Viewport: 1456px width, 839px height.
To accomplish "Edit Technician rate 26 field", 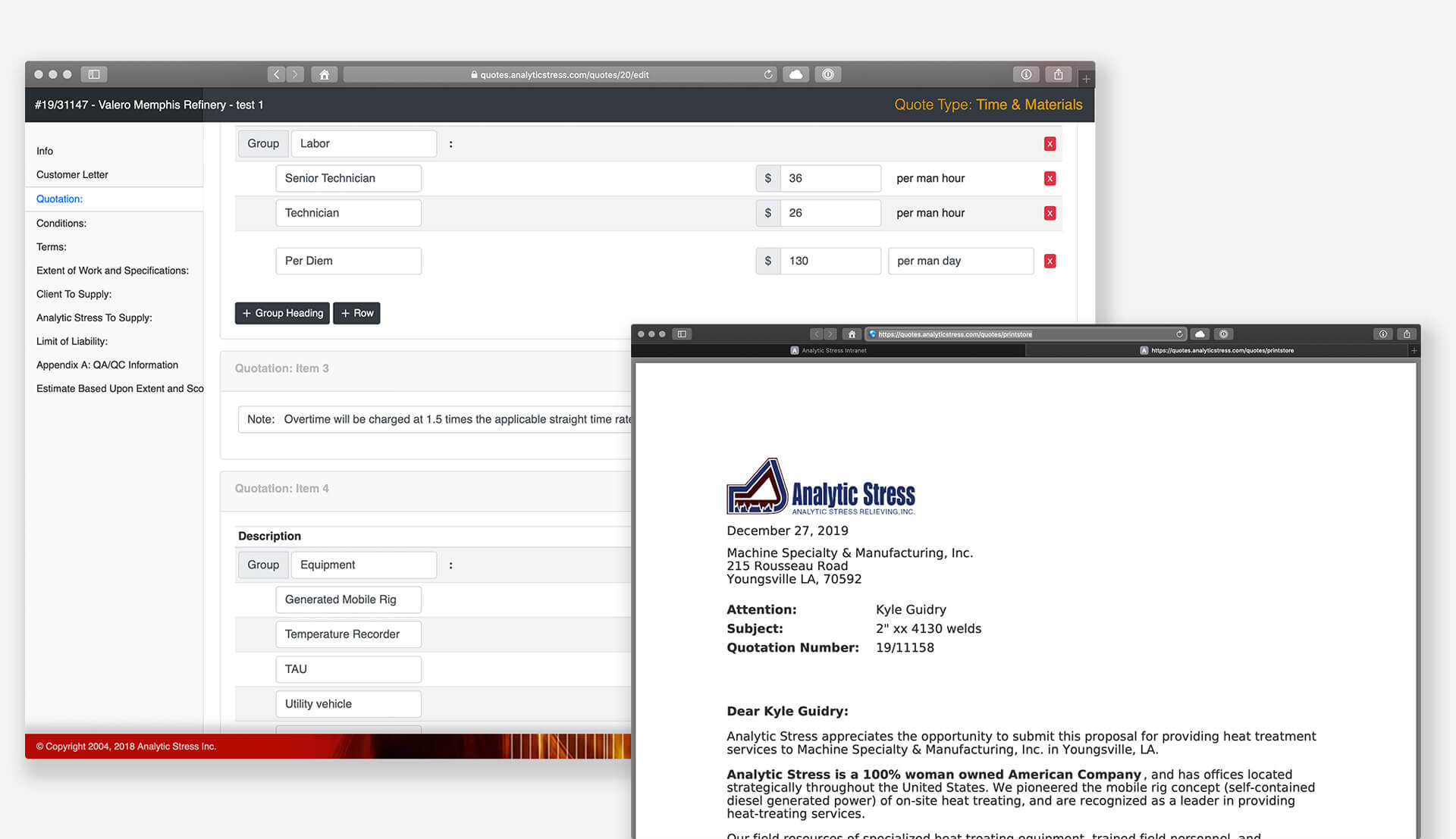I will [830, 214].
